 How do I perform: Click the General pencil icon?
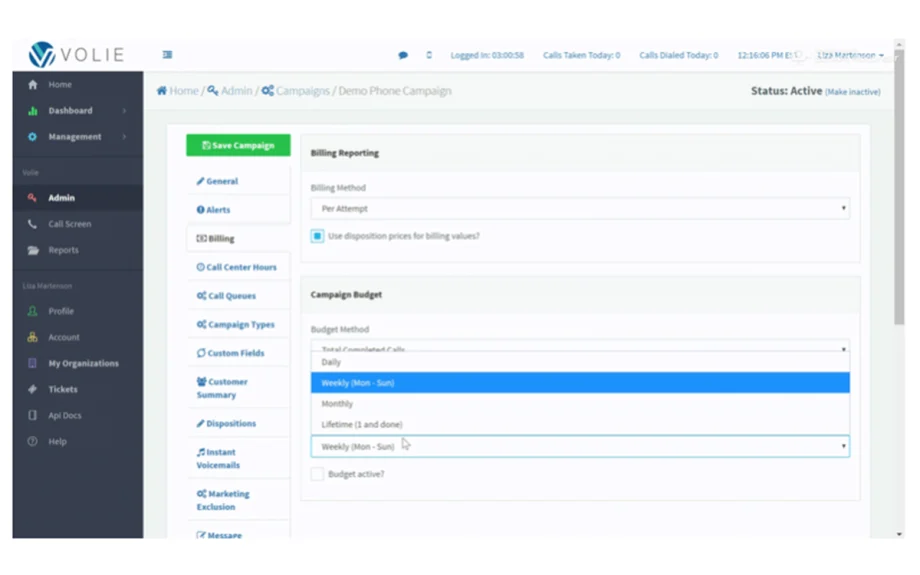point(200,181)
